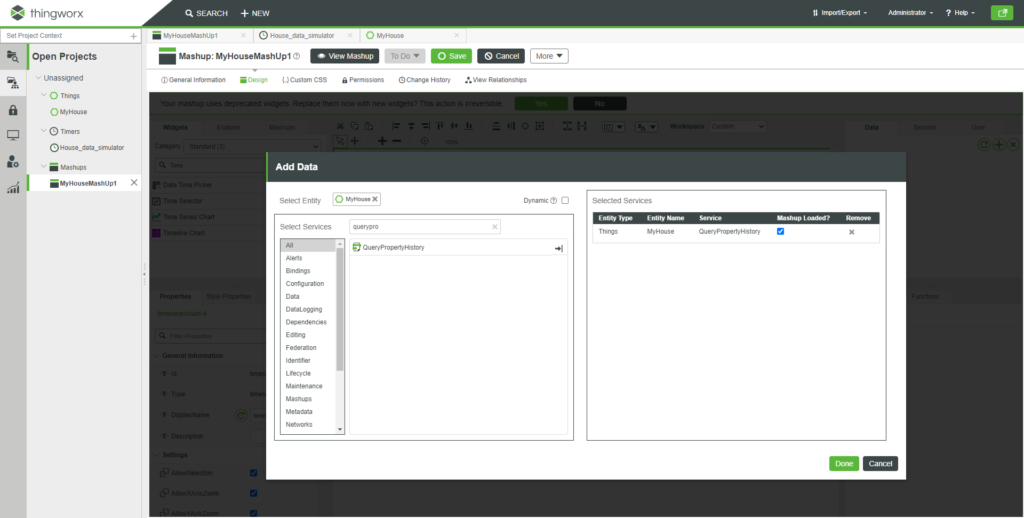Click Yes to replace deprecated widgets

541,103
